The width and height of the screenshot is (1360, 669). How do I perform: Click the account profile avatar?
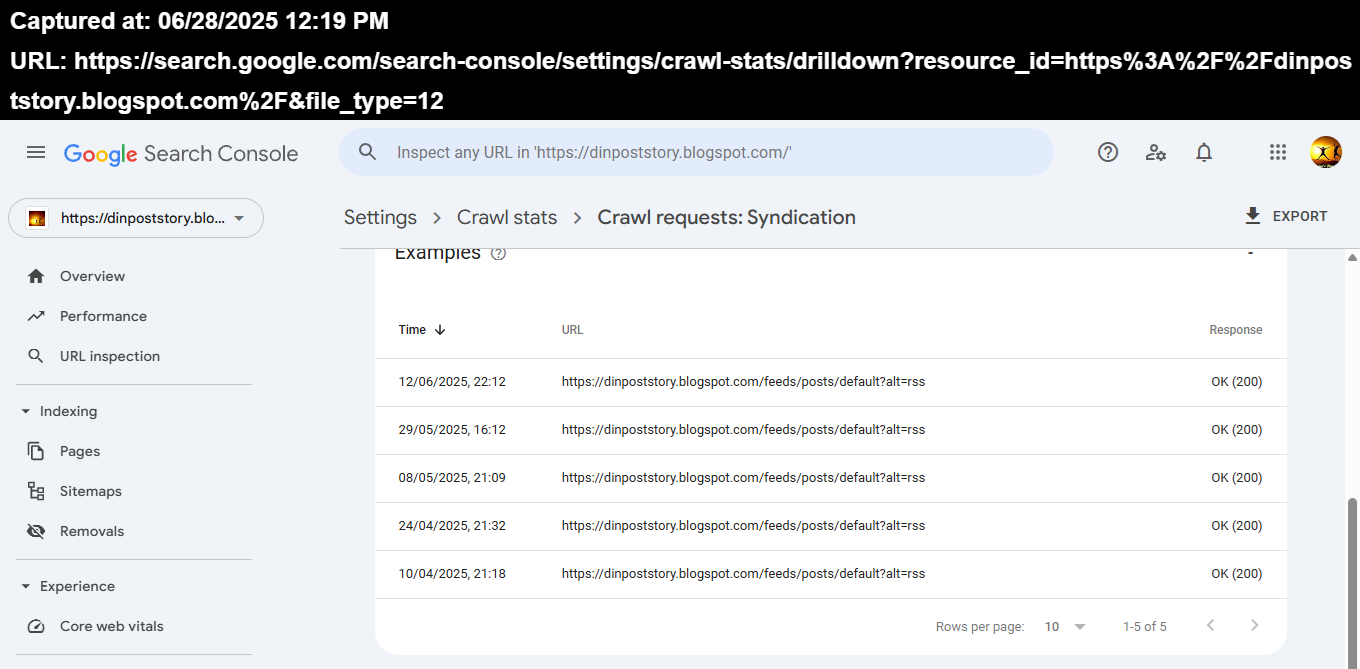pyautogui.click(x=1325, y=152)
